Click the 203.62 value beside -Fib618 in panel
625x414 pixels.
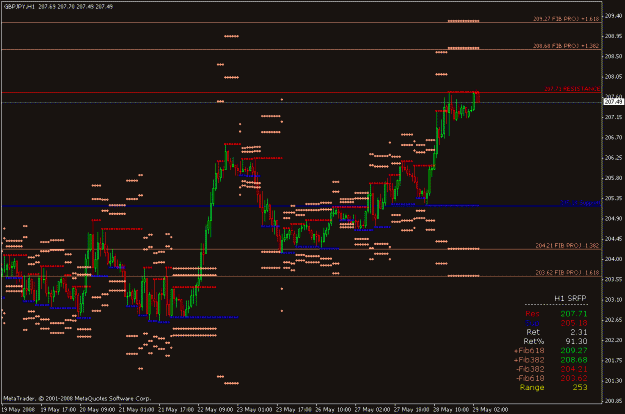click(x=574, y=378)
